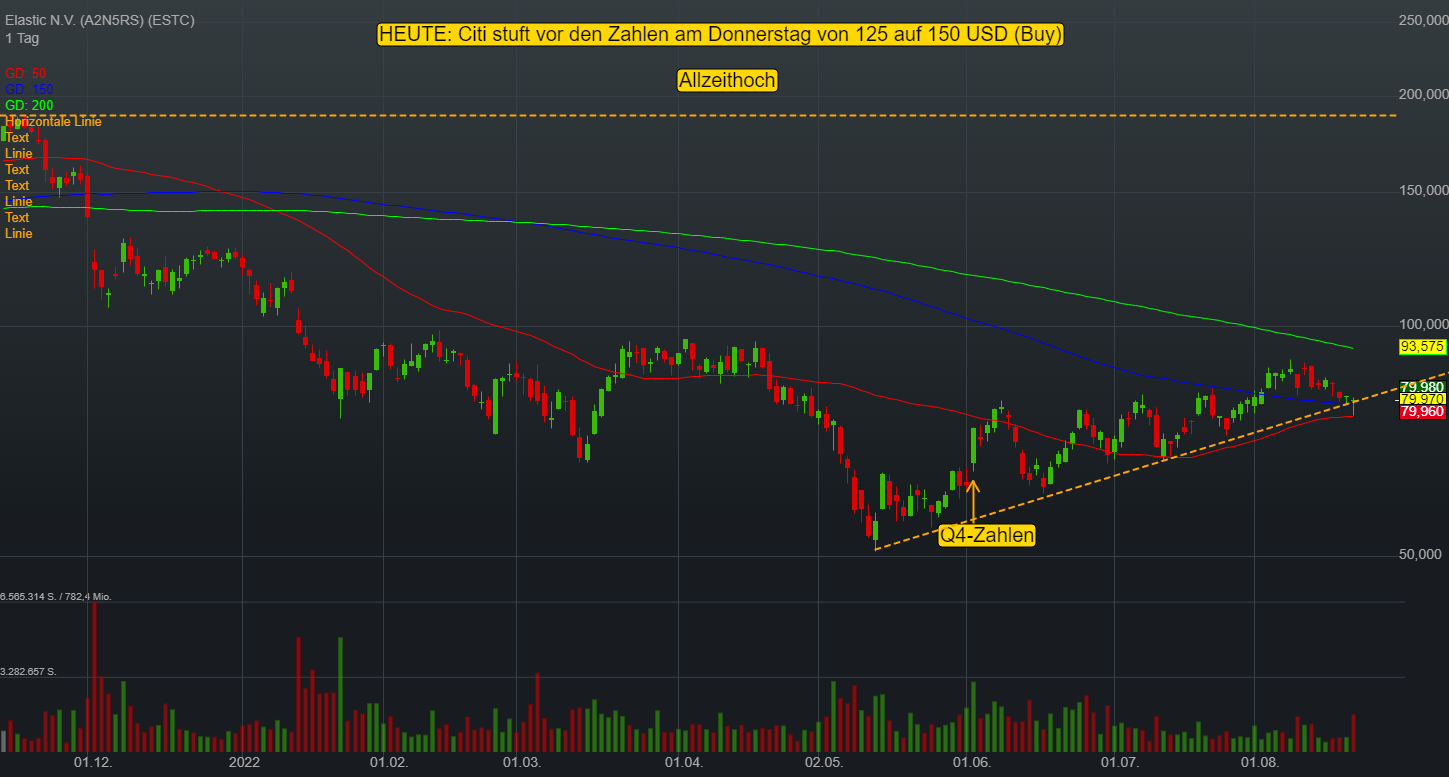Click the yellow HEUTE Citi headline annotation

(x=721, y=34)
